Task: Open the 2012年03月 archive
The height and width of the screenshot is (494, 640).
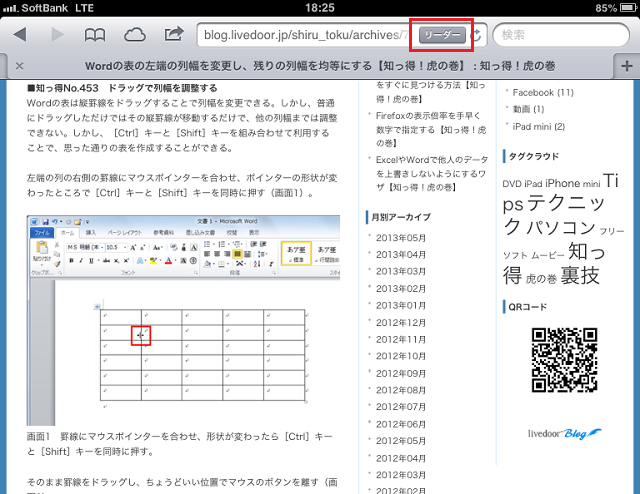Action: tap(400, 475)
